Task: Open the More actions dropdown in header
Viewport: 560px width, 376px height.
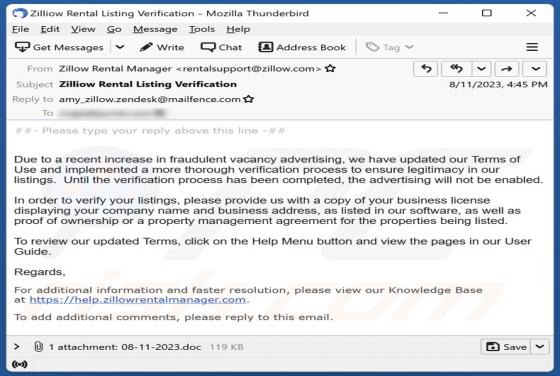Action: point(535,69)
